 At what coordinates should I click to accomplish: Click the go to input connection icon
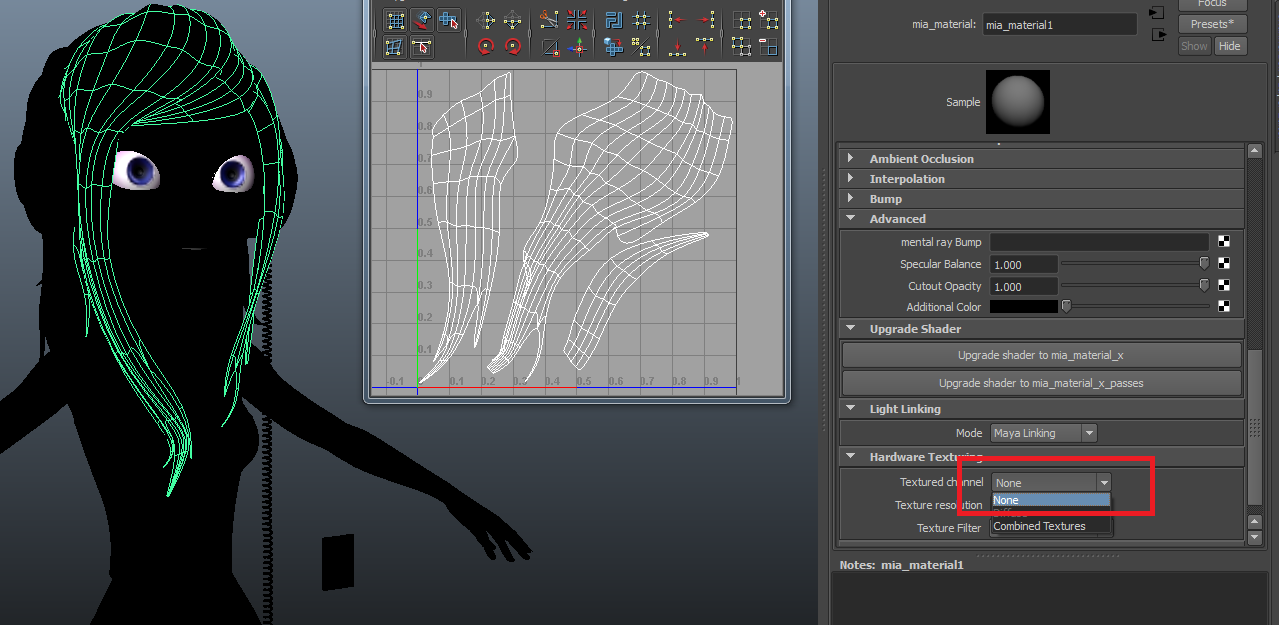pyautogui.click(x=1157, y=13)
